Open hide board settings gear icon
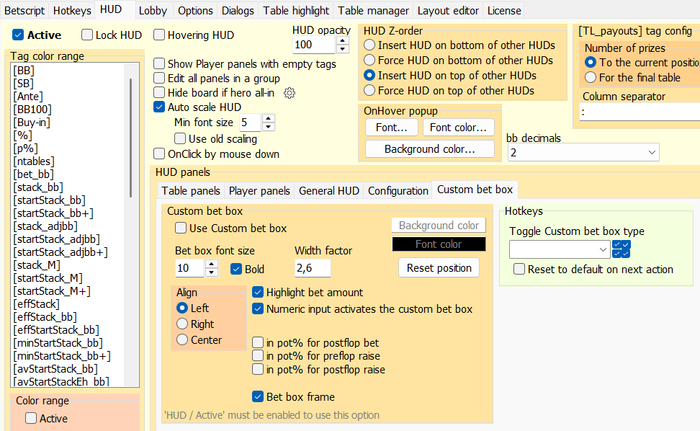 coord(289,93)
